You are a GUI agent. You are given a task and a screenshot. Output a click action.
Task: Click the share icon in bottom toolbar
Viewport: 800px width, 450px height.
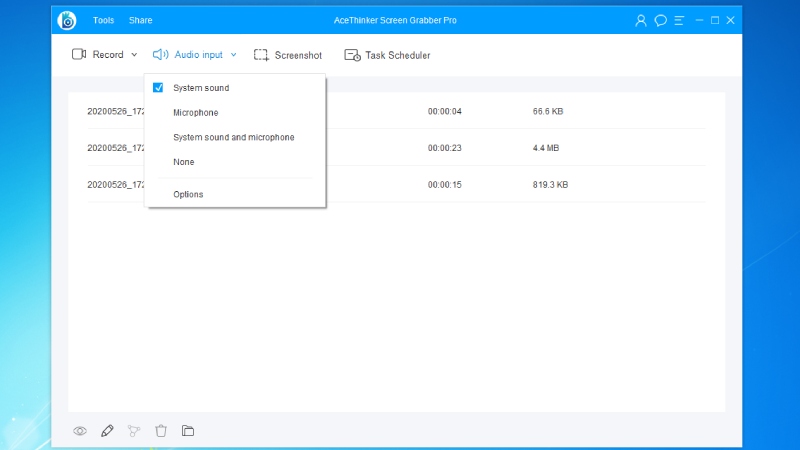[x=134, y=431]
